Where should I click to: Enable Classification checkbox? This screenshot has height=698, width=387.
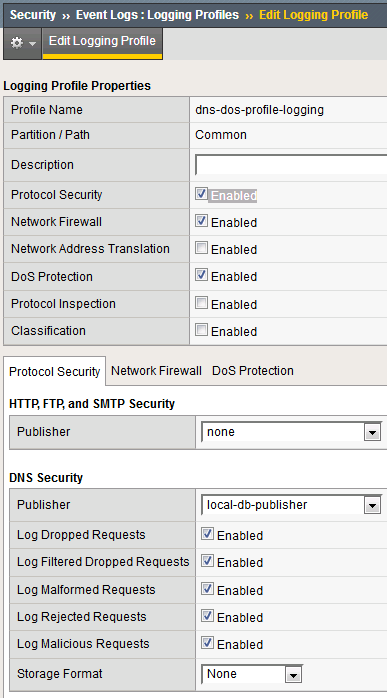pos(201,330)
